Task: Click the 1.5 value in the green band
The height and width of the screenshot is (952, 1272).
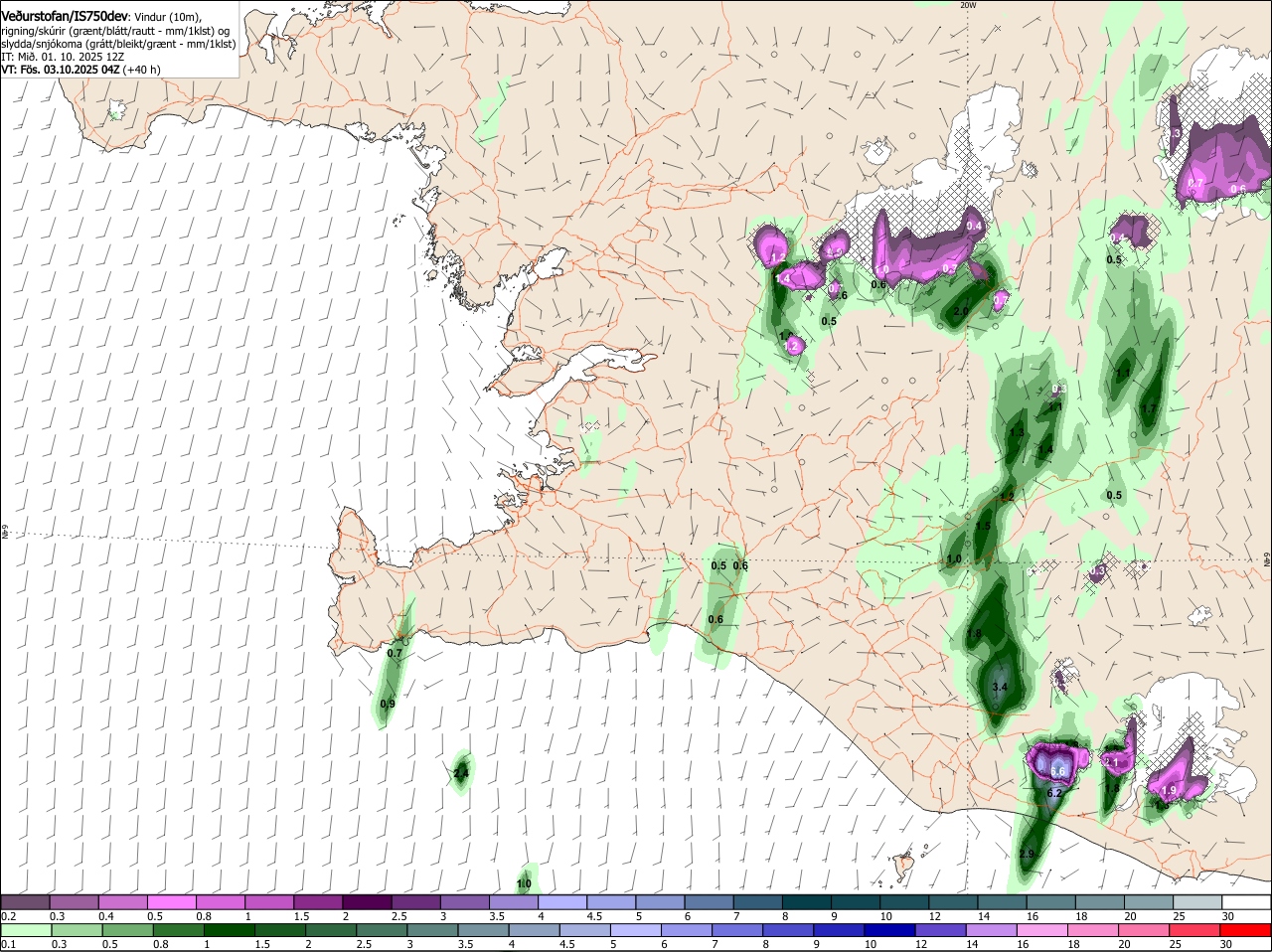Action: pyautogui.click(x=983, y=527)
